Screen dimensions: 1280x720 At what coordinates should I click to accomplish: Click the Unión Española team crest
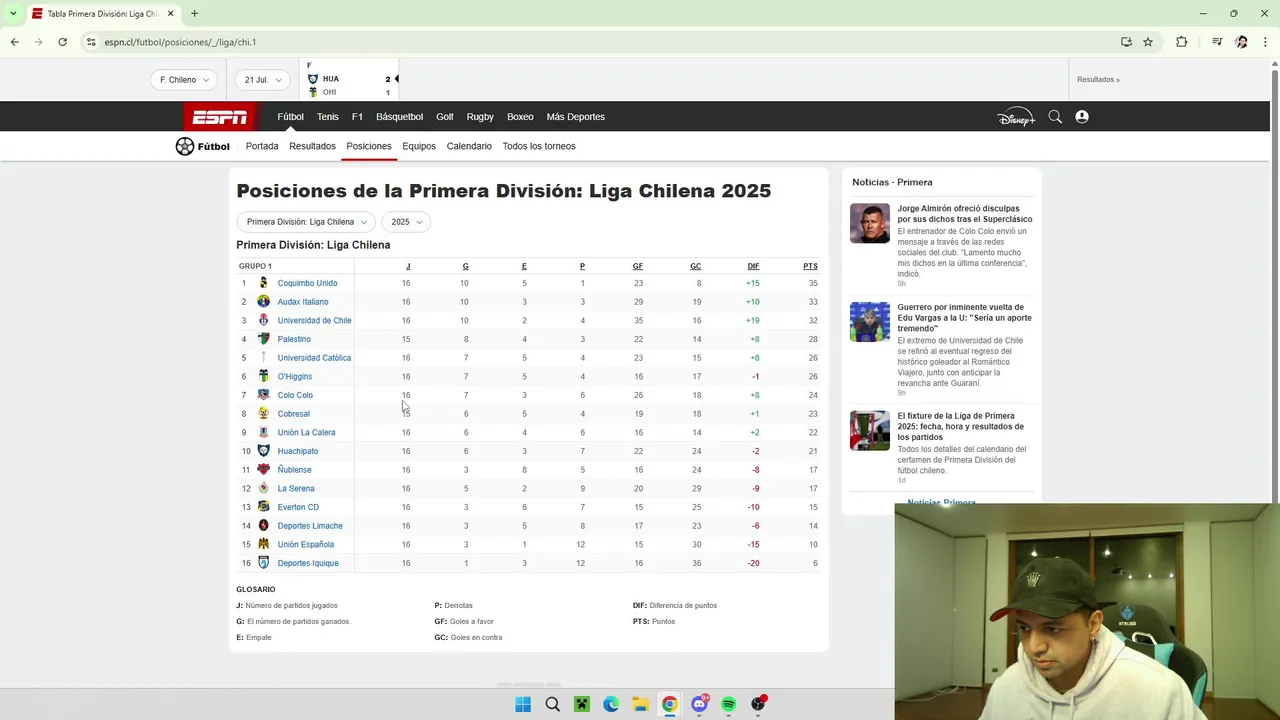tap(264, 544)
